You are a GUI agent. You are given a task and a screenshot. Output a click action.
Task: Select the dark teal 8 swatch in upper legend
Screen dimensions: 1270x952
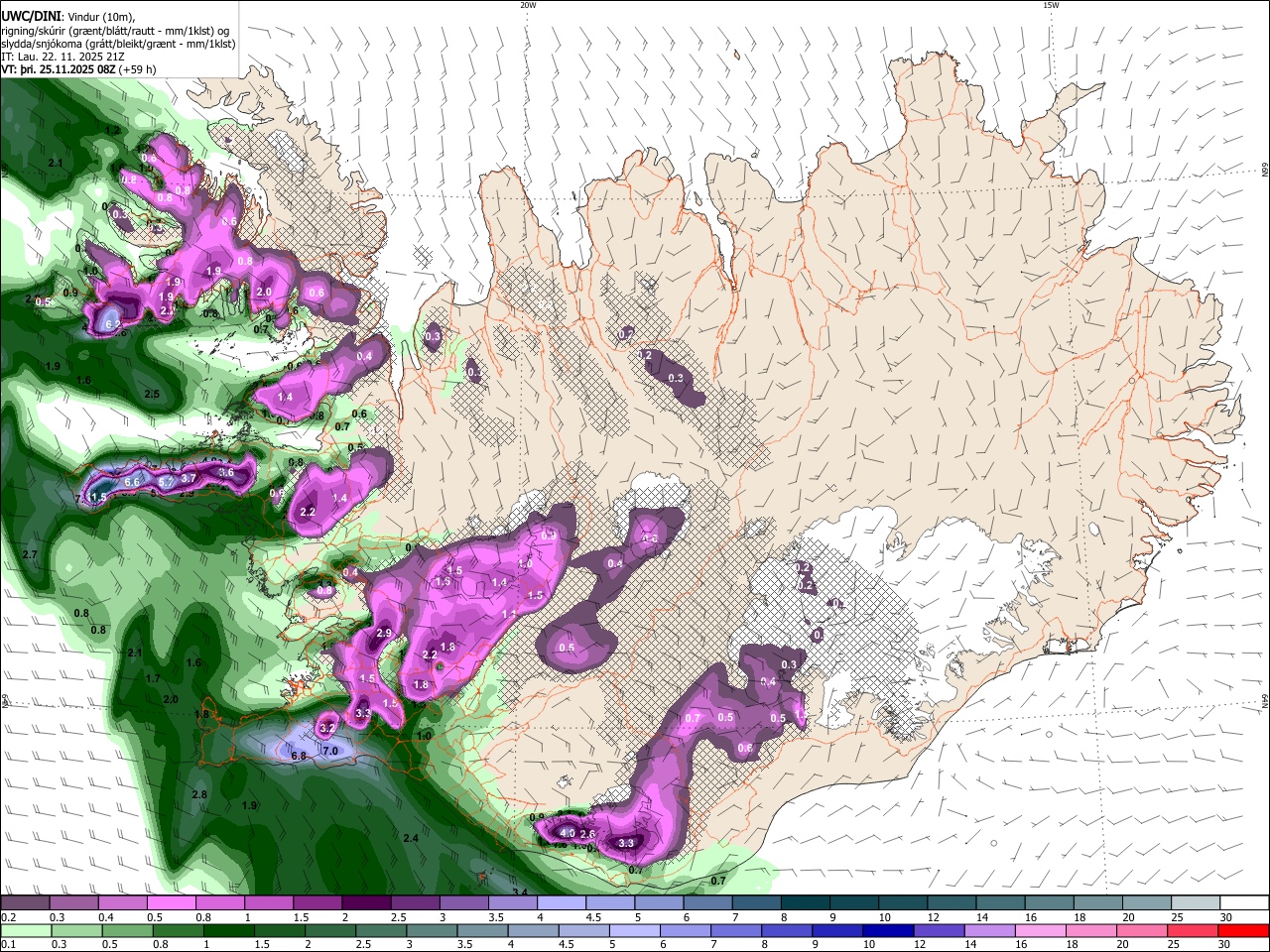pos(806,903)
